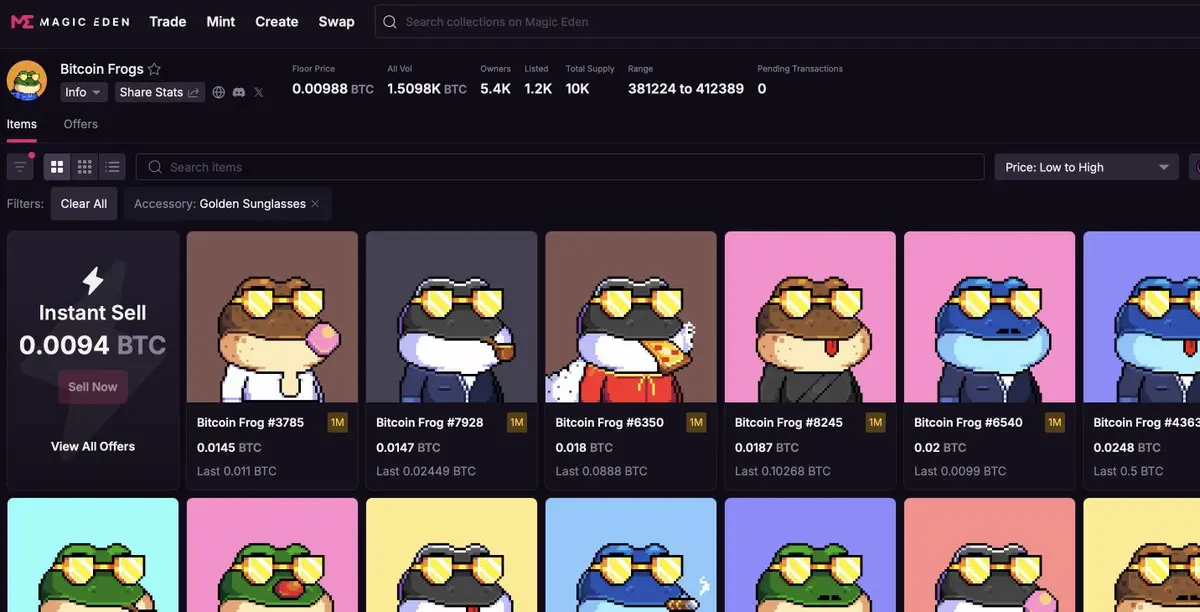Click the Bitcoin Frog #8245 title
Image resolution: width=1200 pixels, height=612 pixels.
(x=789, y=423)
